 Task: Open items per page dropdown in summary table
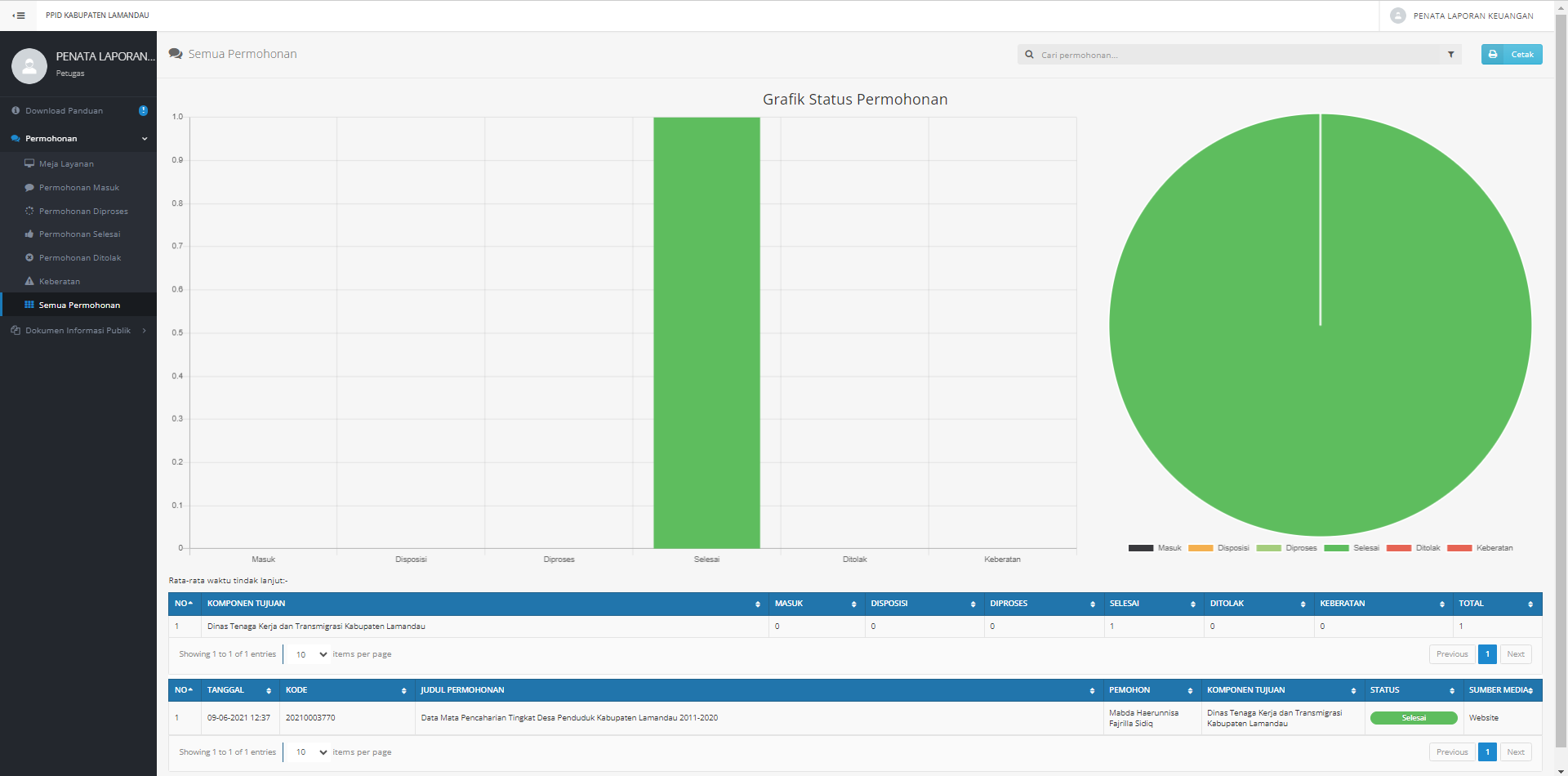[x=310, y=654]
